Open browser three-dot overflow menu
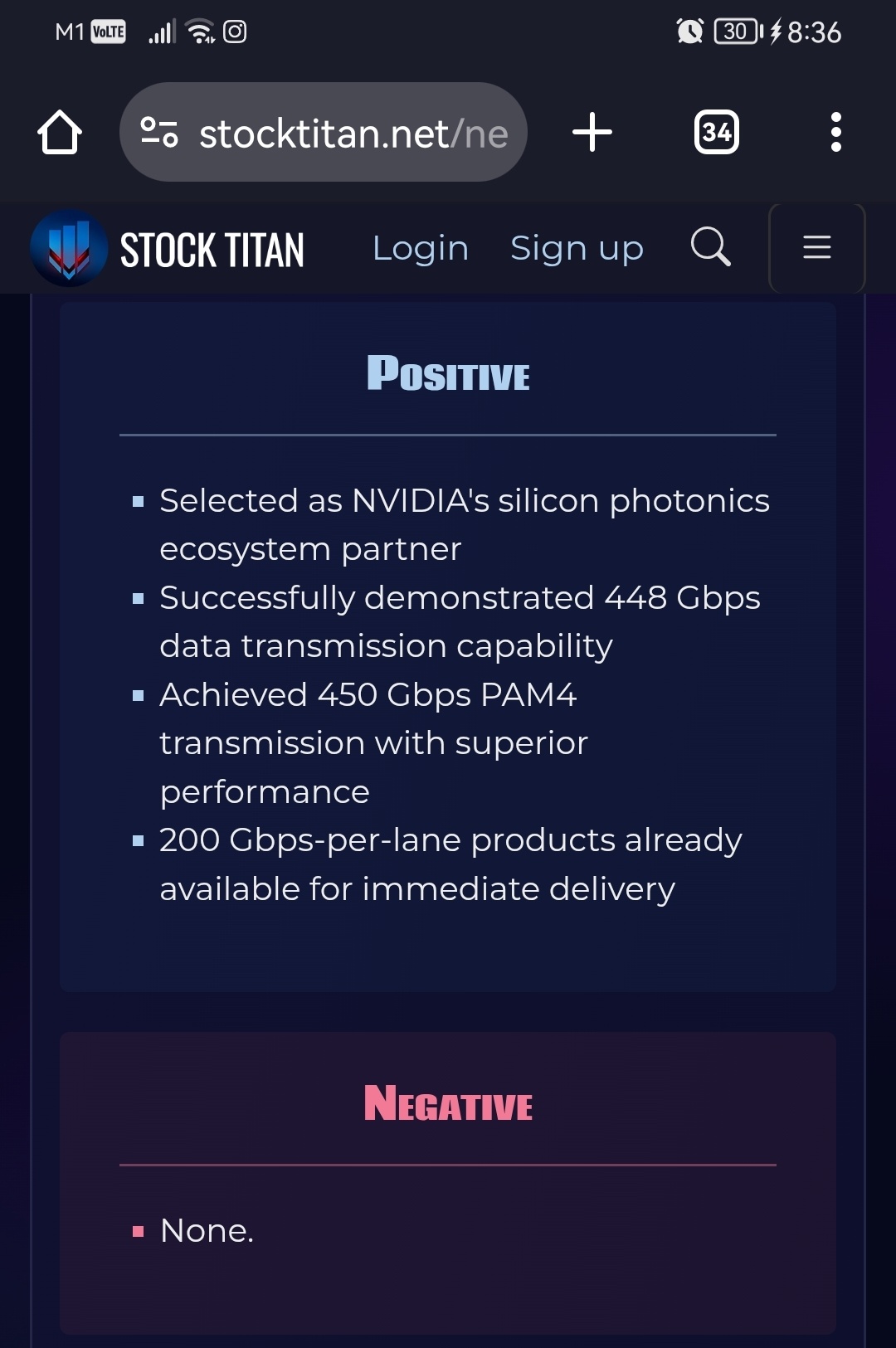896x1348 pixels. (x=836, y=132)
